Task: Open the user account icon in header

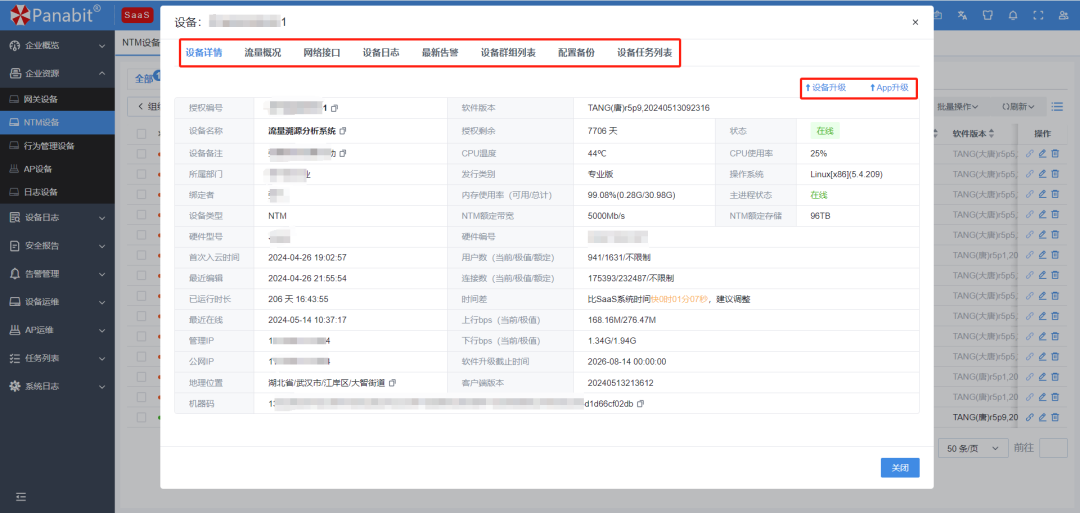Action: pyautogui.click(x=1063, y=16)
